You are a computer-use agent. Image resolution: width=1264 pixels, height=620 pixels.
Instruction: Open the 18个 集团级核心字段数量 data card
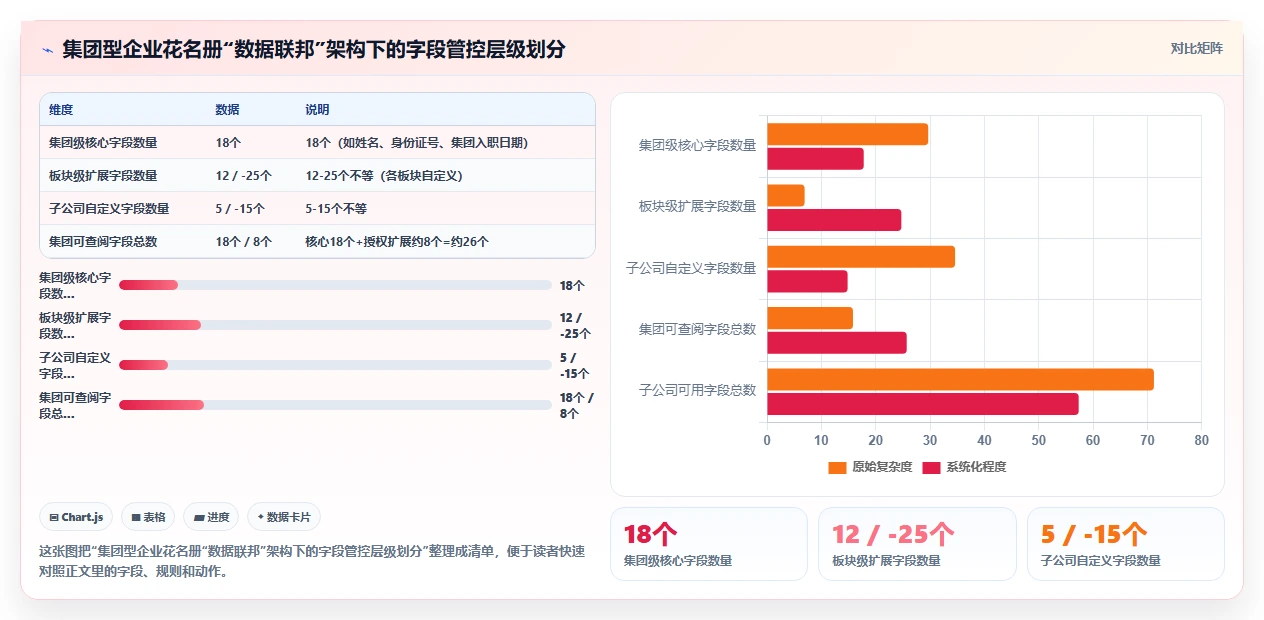click(x=709, y=544)
